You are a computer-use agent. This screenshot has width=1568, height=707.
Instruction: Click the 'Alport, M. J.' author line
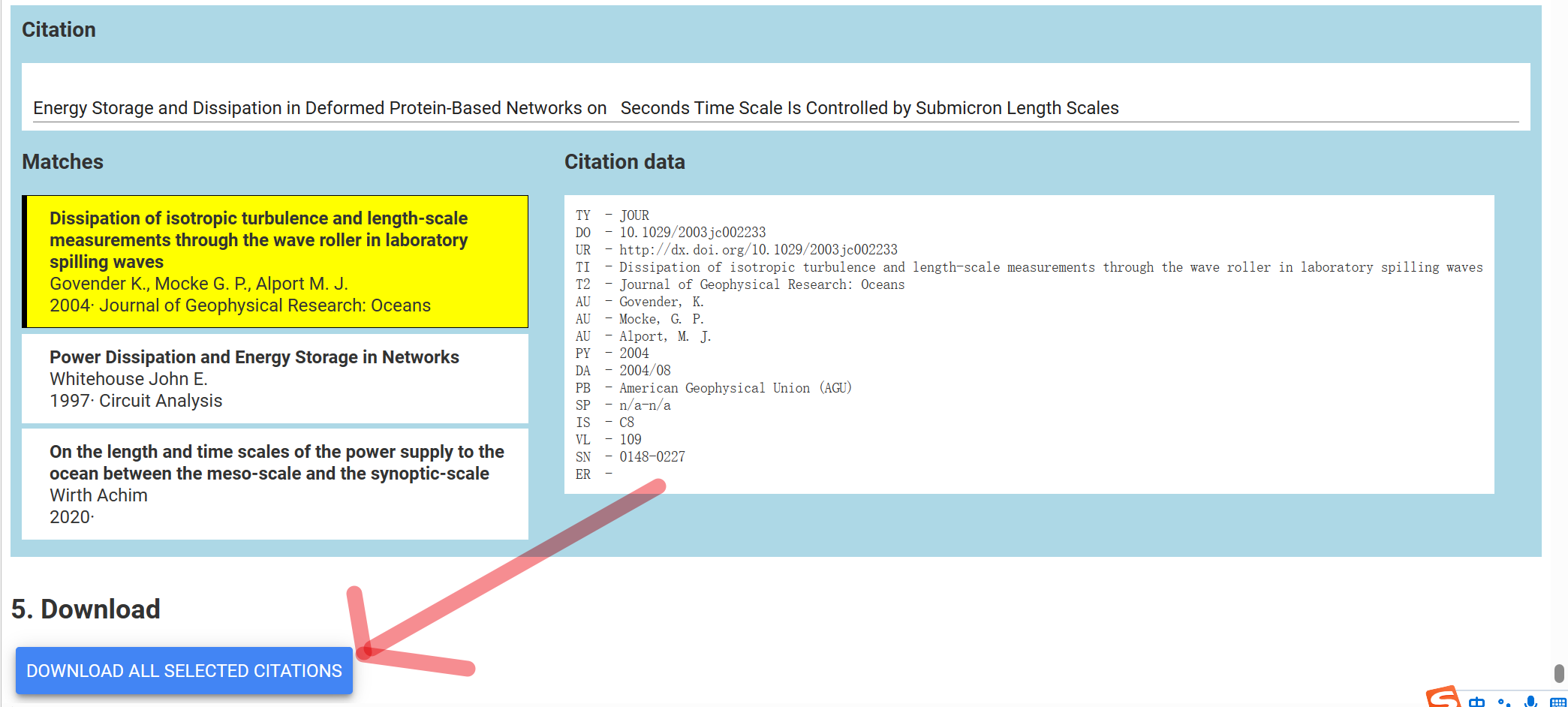click(643, 335)
